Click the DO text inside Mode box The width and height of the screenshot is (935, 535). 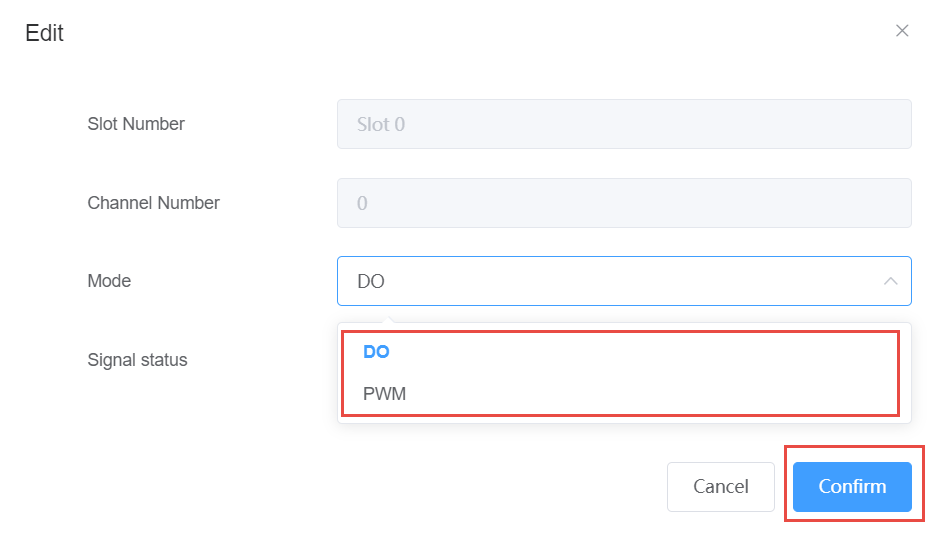(371, 282)
